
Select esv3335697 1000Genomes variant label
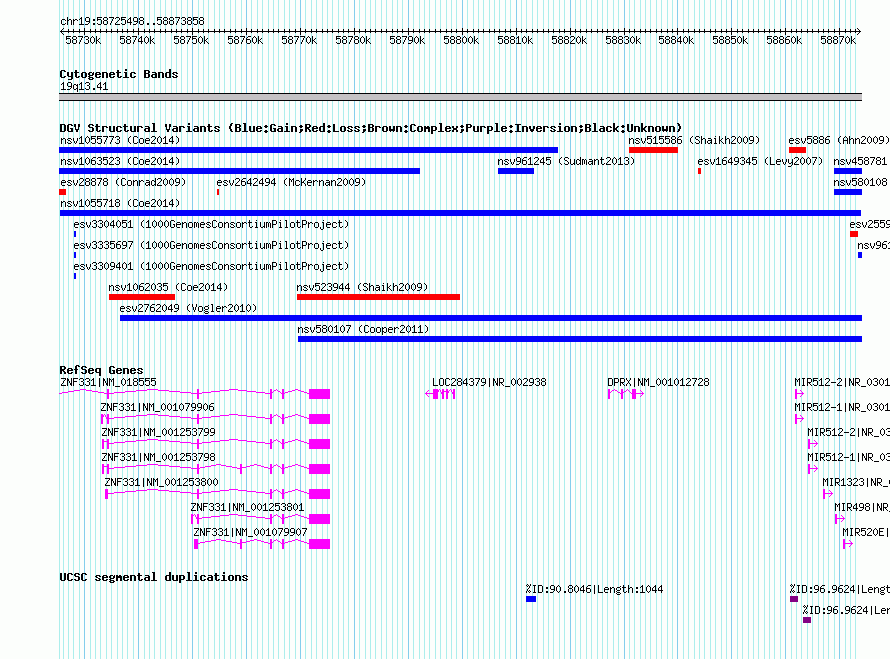pyautogui.click(x=211, y=245)
